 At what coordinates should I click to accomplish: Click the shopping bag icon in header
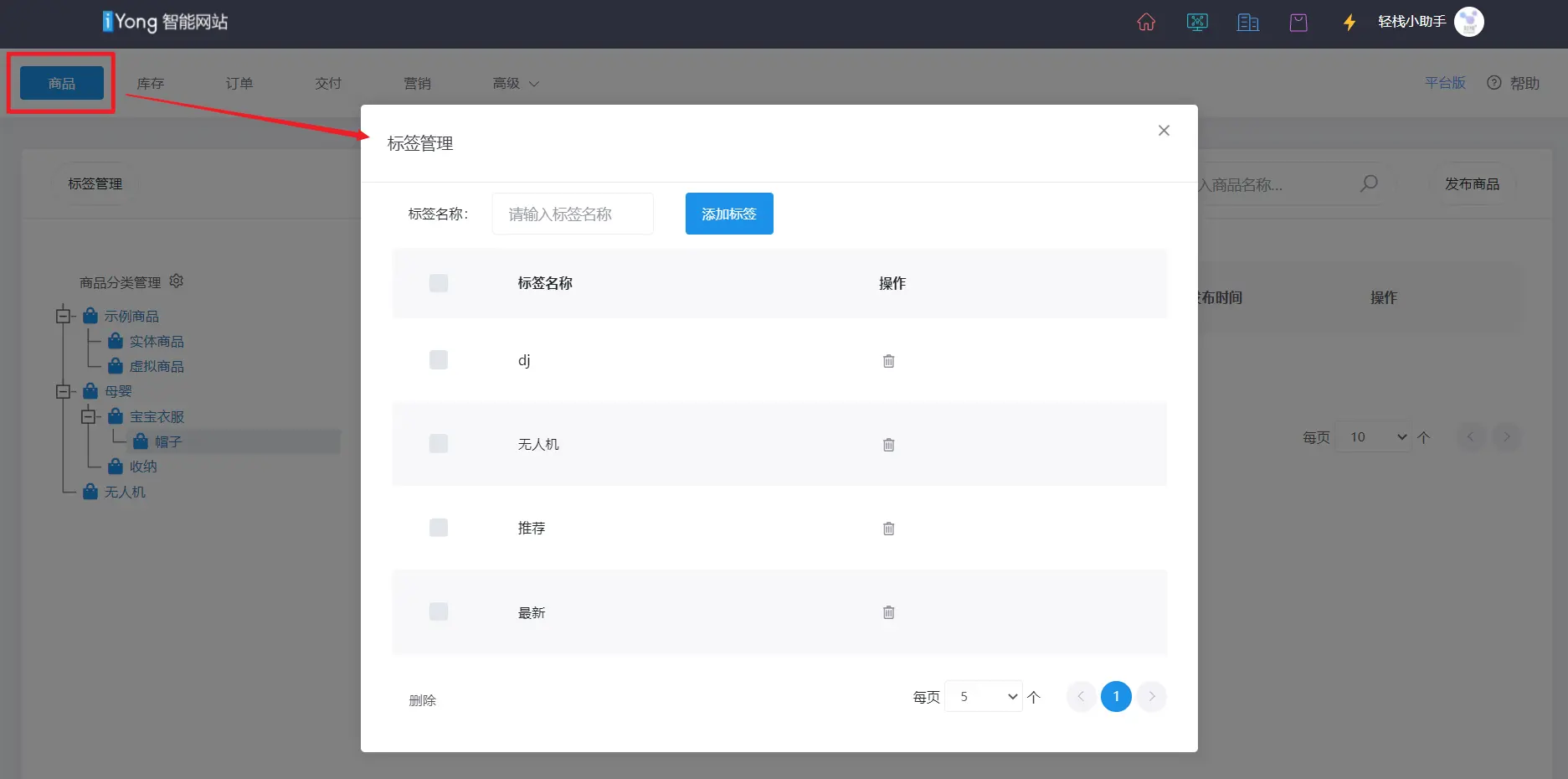(x=1298, y=23)
